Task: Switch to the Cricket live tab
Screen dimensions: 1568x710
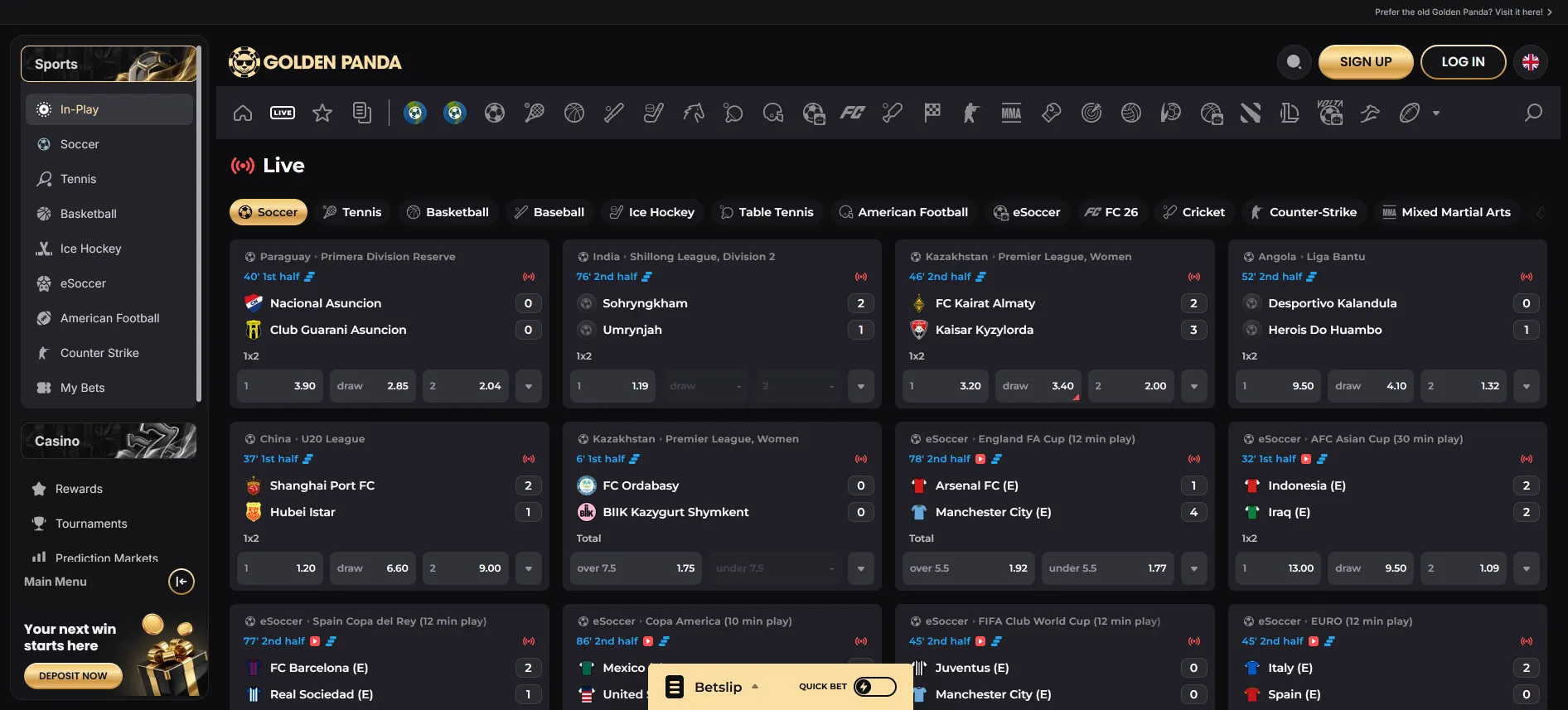Action: pos(1194,212)
